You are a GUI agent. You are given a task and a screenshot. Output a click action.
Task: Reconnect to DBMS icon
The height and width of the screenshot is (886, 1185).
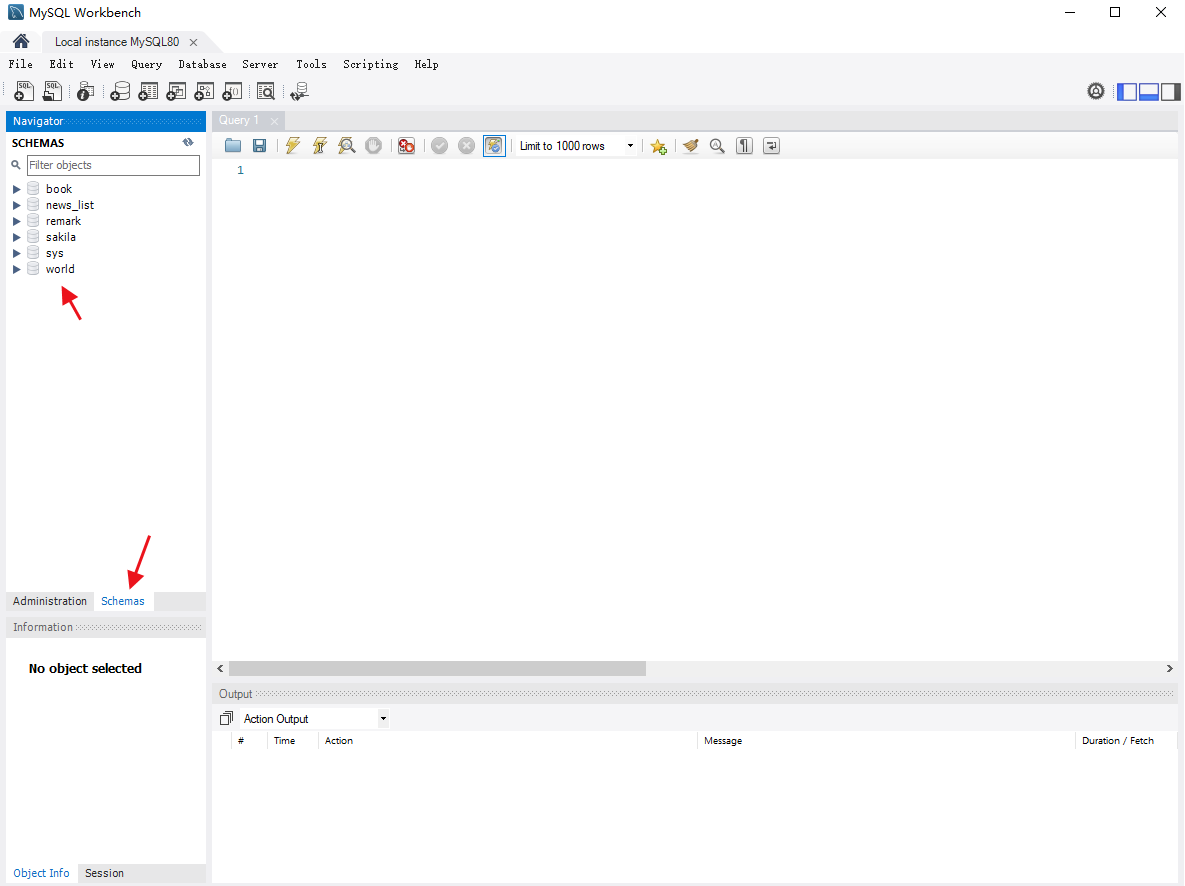coord(299,91)
